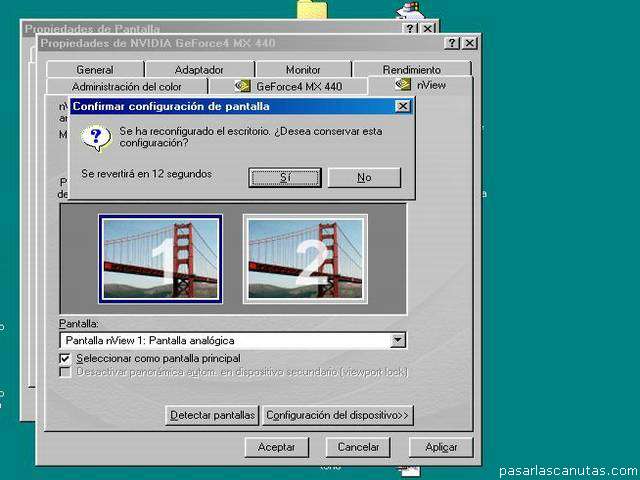640x480 pixels.
Task: Click help button in Propiedades de Pantalla title bar
Action: [x=411, y=29]
